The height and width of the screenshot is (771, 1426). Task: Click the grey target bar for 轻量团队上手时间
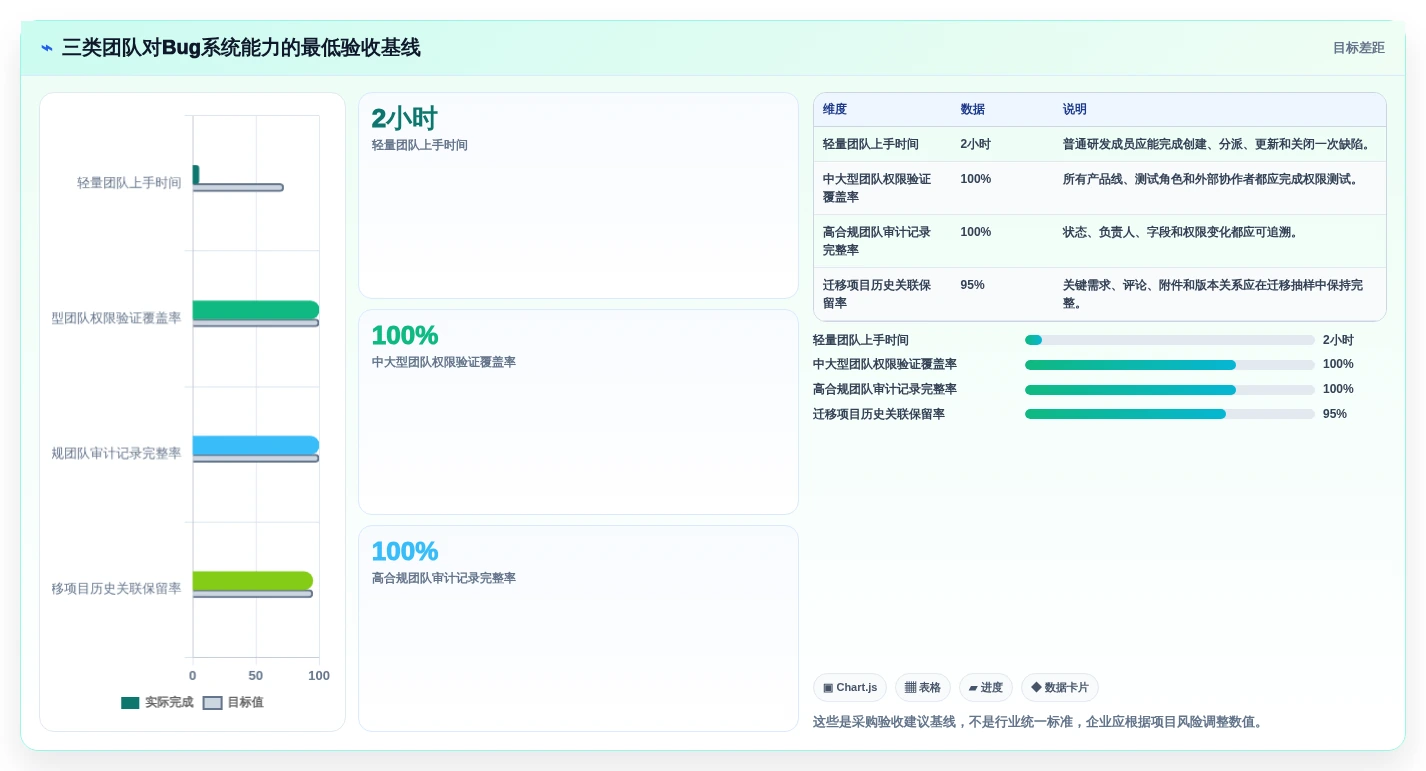click(x=238, y=187)
